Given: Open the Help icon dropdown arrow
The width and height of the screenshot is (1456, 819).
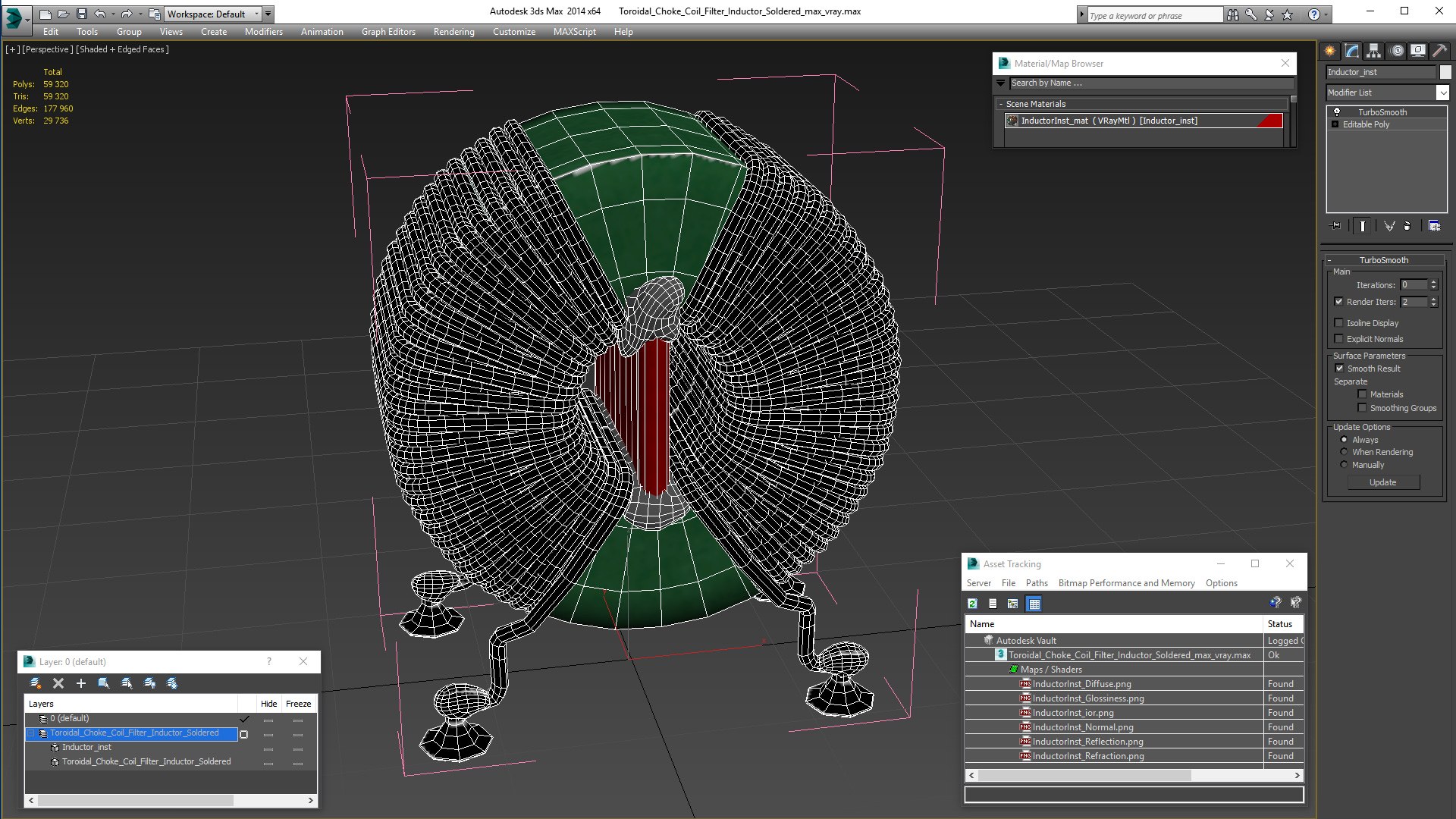Looking at the screenshot, I should (x=1326, y=14).
